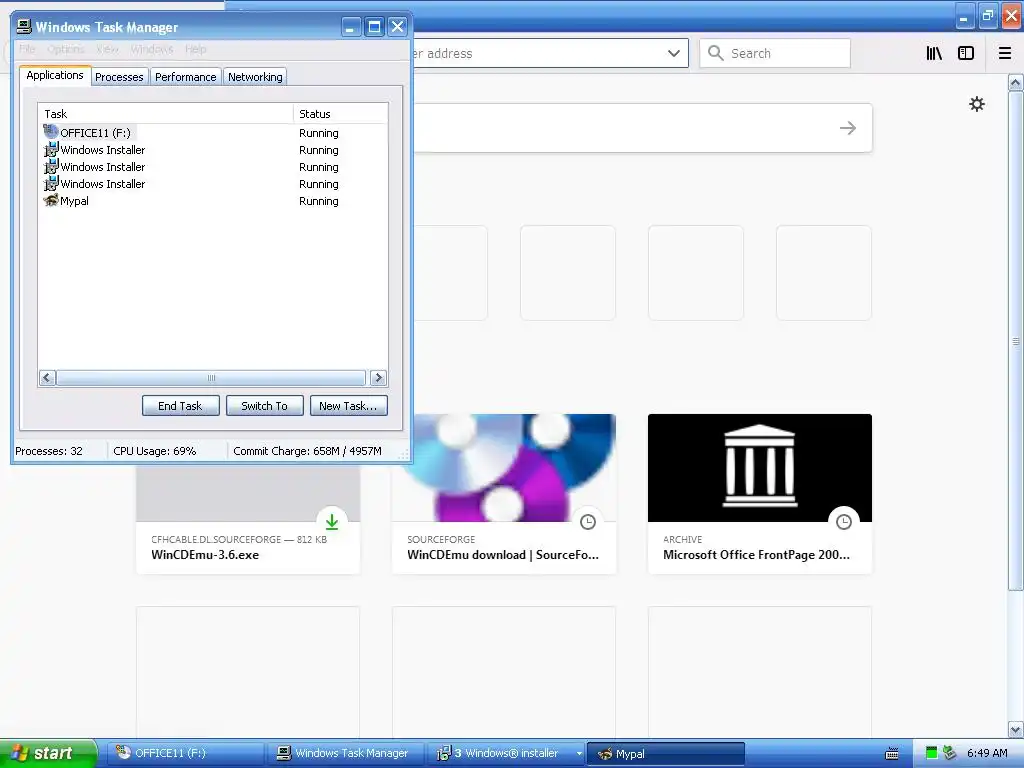Click the Task column header
Screen dimensions: 1024x768
[x=166, y=114]
